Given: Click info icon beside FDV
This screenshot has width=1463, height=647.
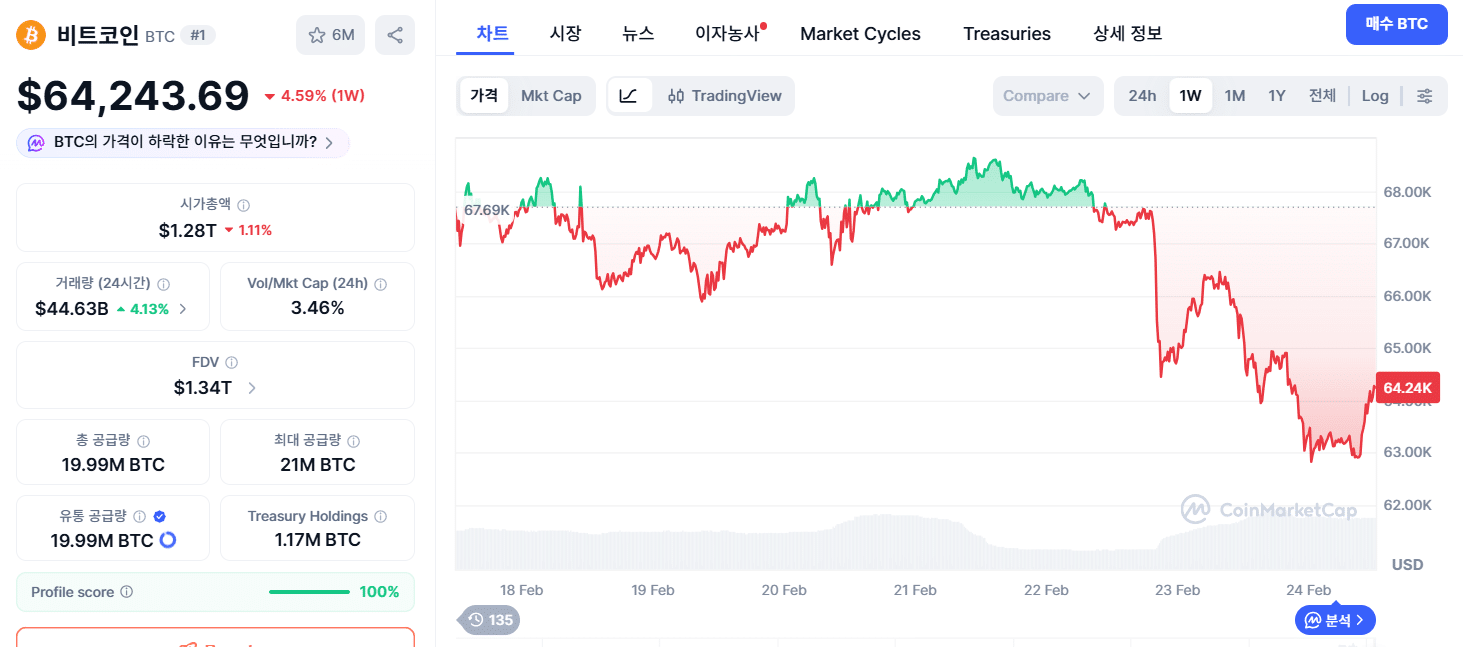Looking at the screenshot, I should [x=231, y=363].
